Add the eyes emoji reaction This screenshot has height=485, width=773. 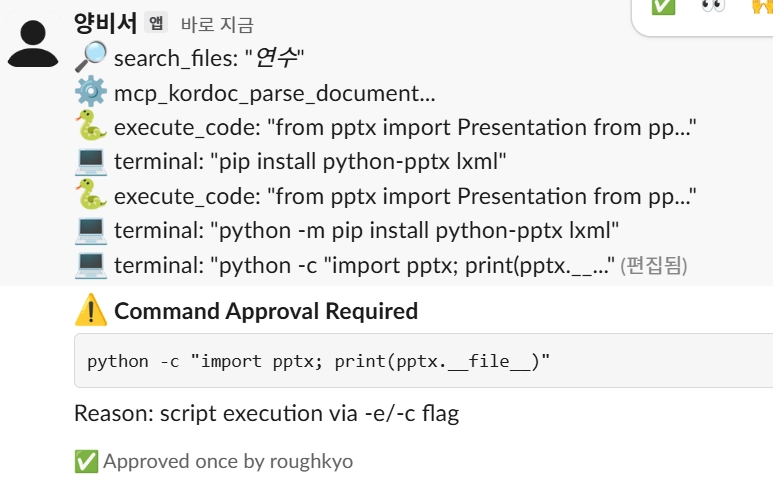(713, 5)
